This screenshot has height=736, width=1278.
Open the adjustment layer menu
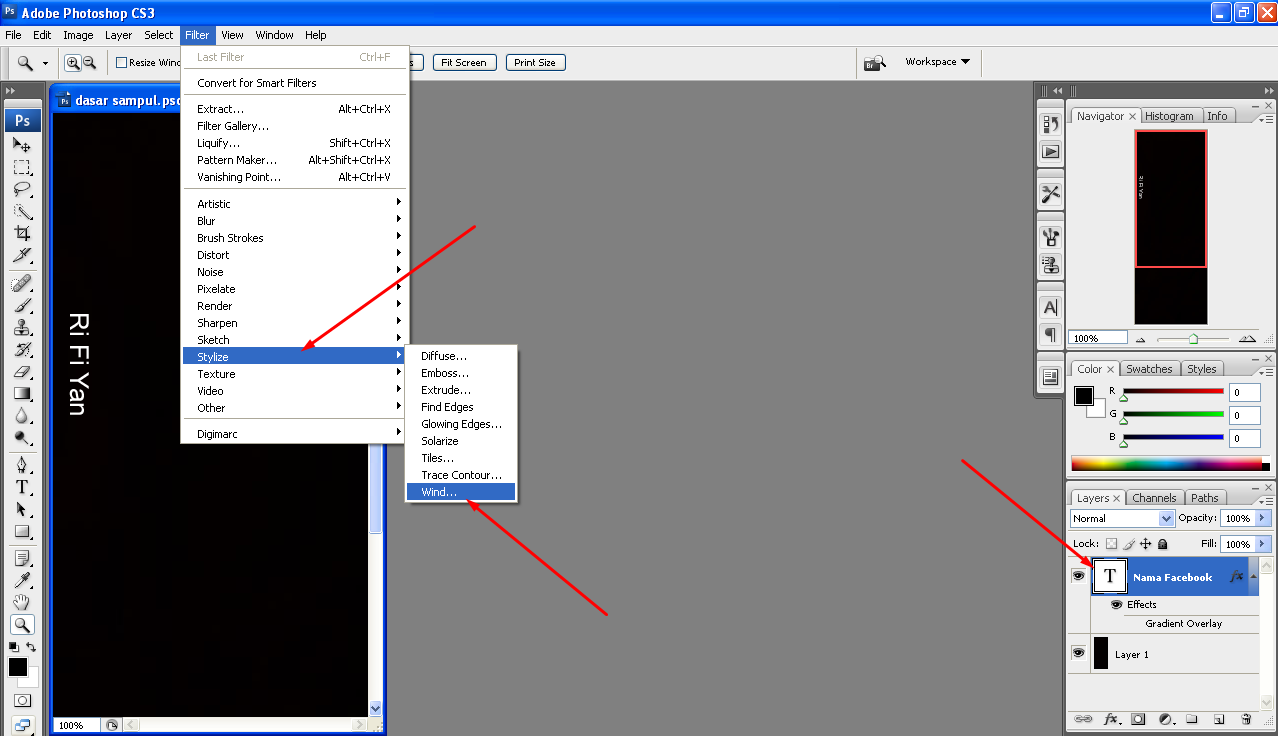(x=1165, y=719)
